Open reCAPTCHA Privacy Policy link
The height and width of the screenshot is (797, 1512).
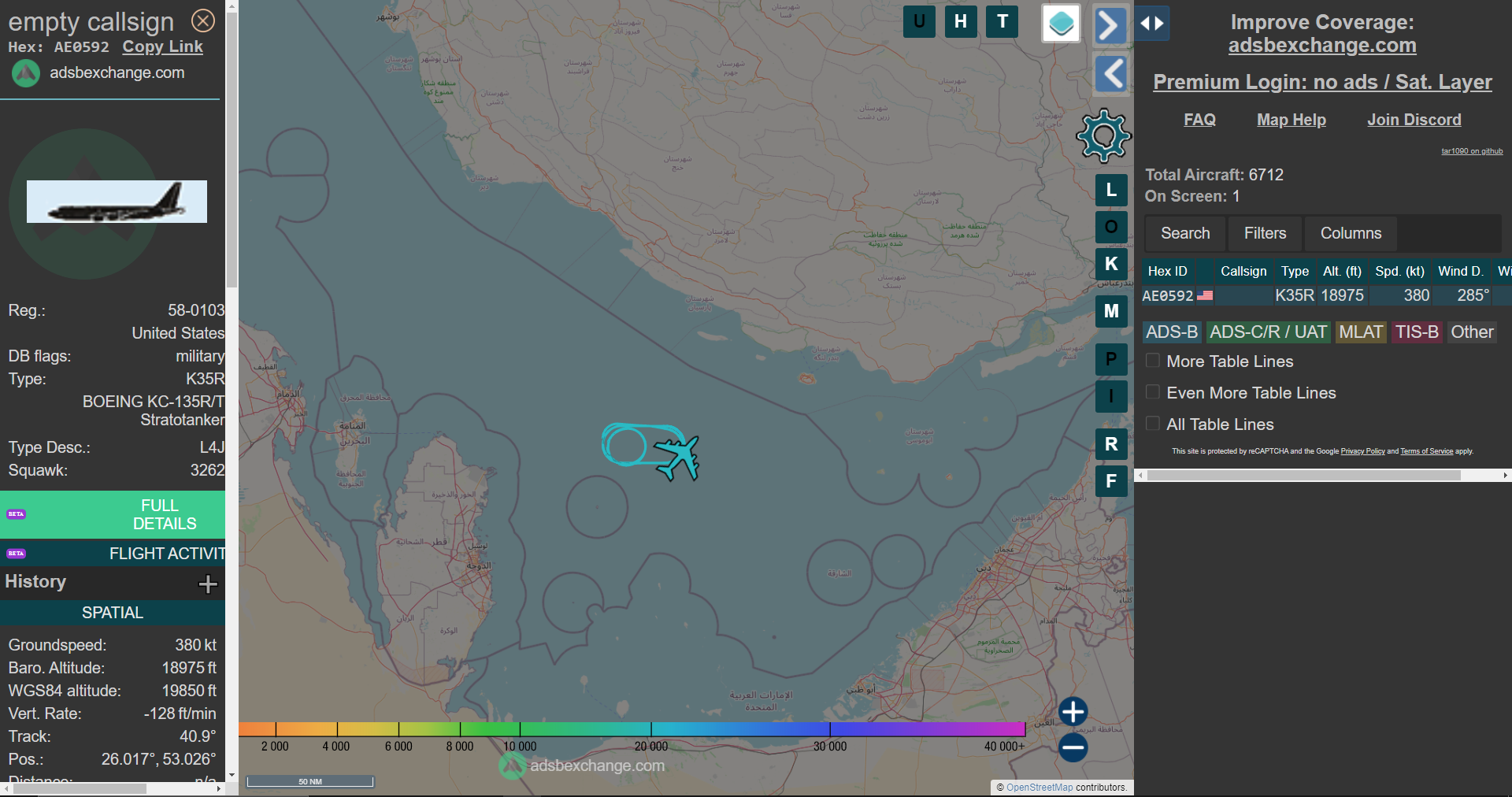point(1362,451)
